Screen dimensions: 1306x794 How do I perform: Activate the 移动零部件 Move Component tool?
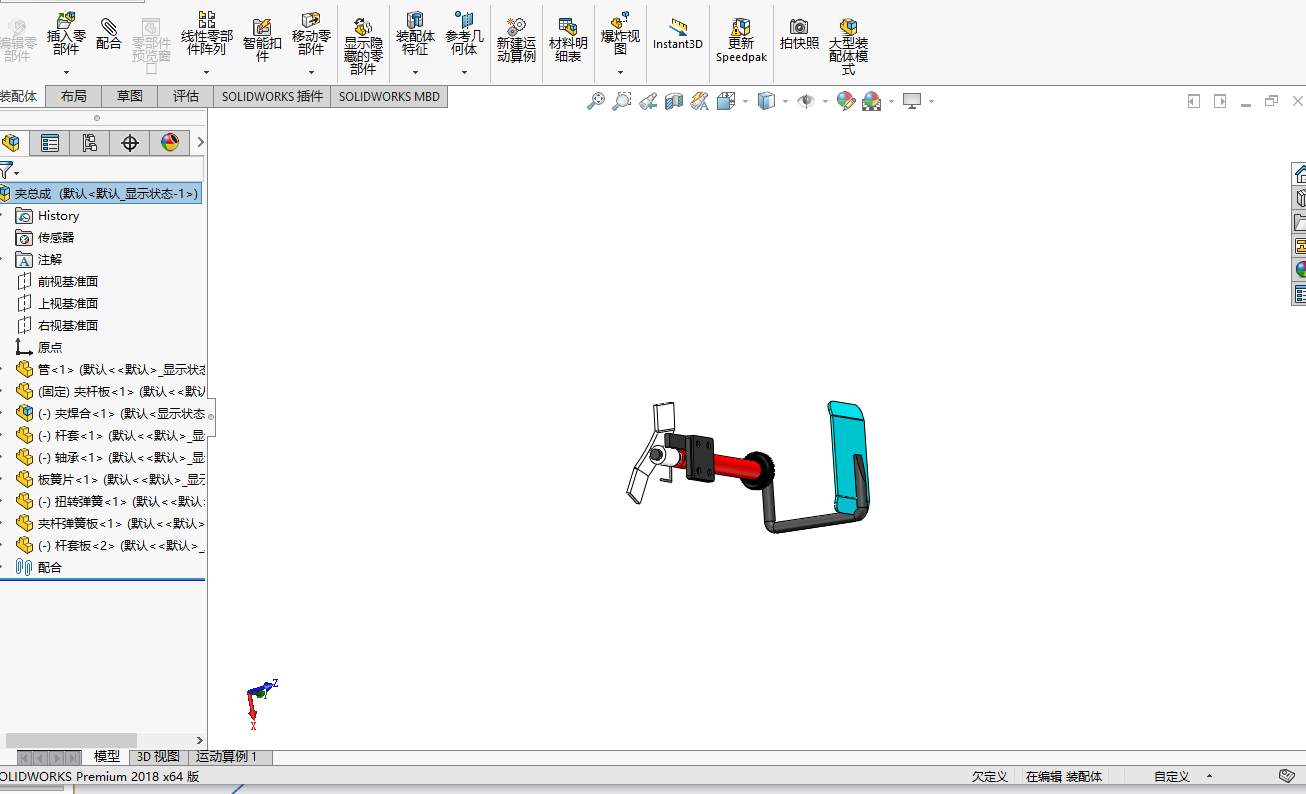311,33
